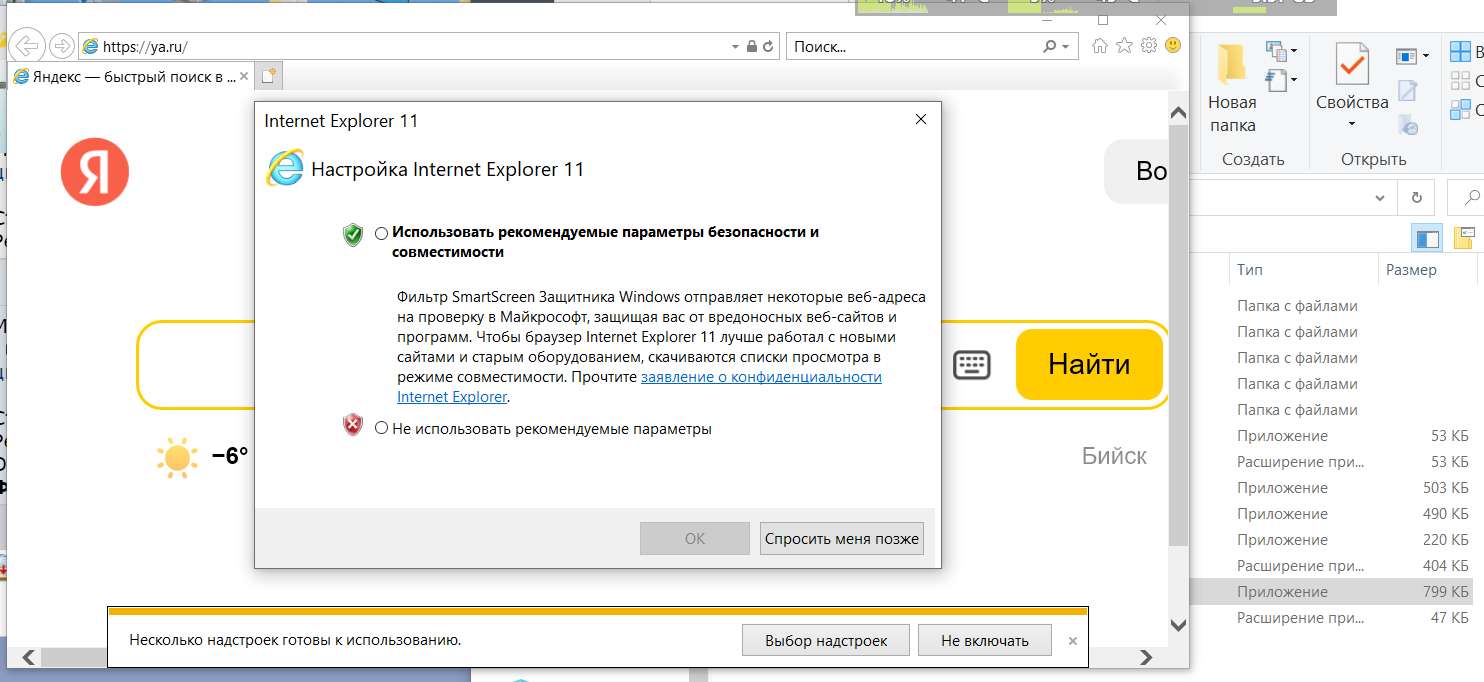This screenshot has width=1484, height=682.
Task: Click the IE horizontal scrollbar left arrow
Action: (x=29, y=657)
